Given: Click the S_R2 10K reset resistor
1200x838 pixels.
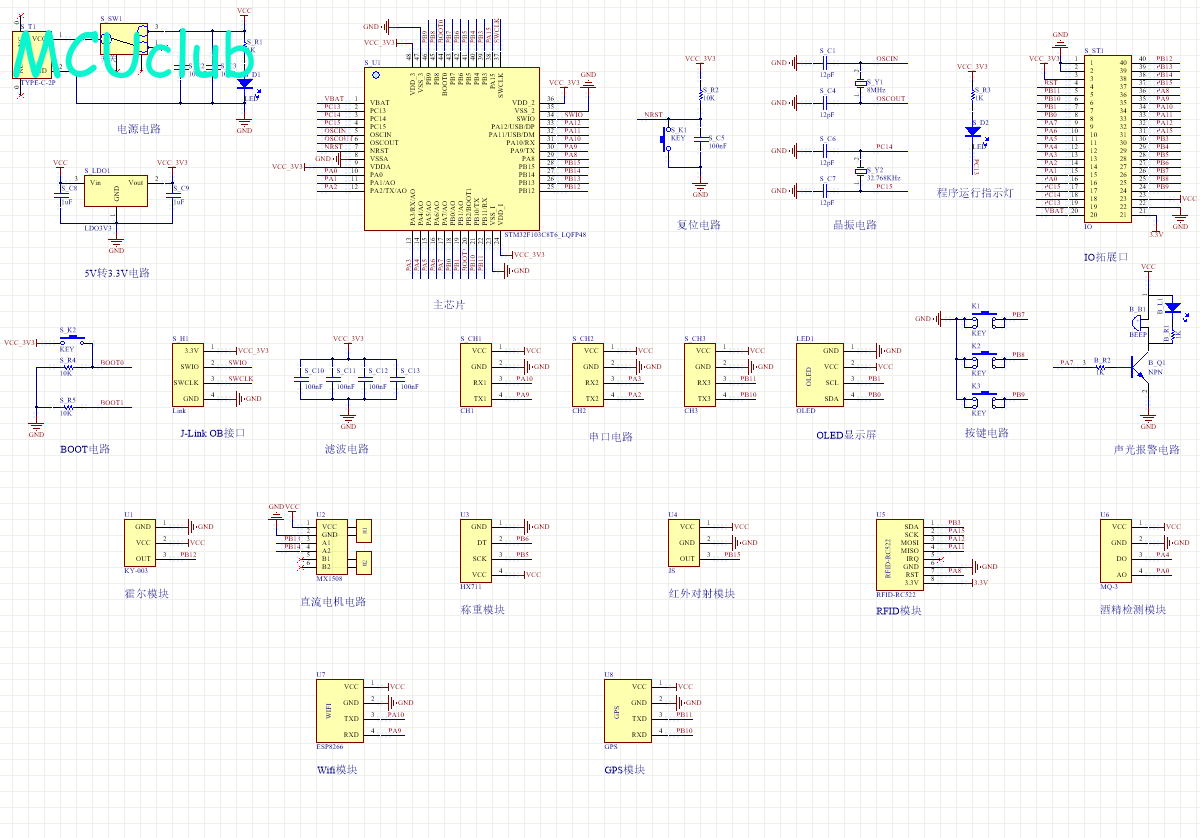Looking at the screenshot, I should pos(702,94).
